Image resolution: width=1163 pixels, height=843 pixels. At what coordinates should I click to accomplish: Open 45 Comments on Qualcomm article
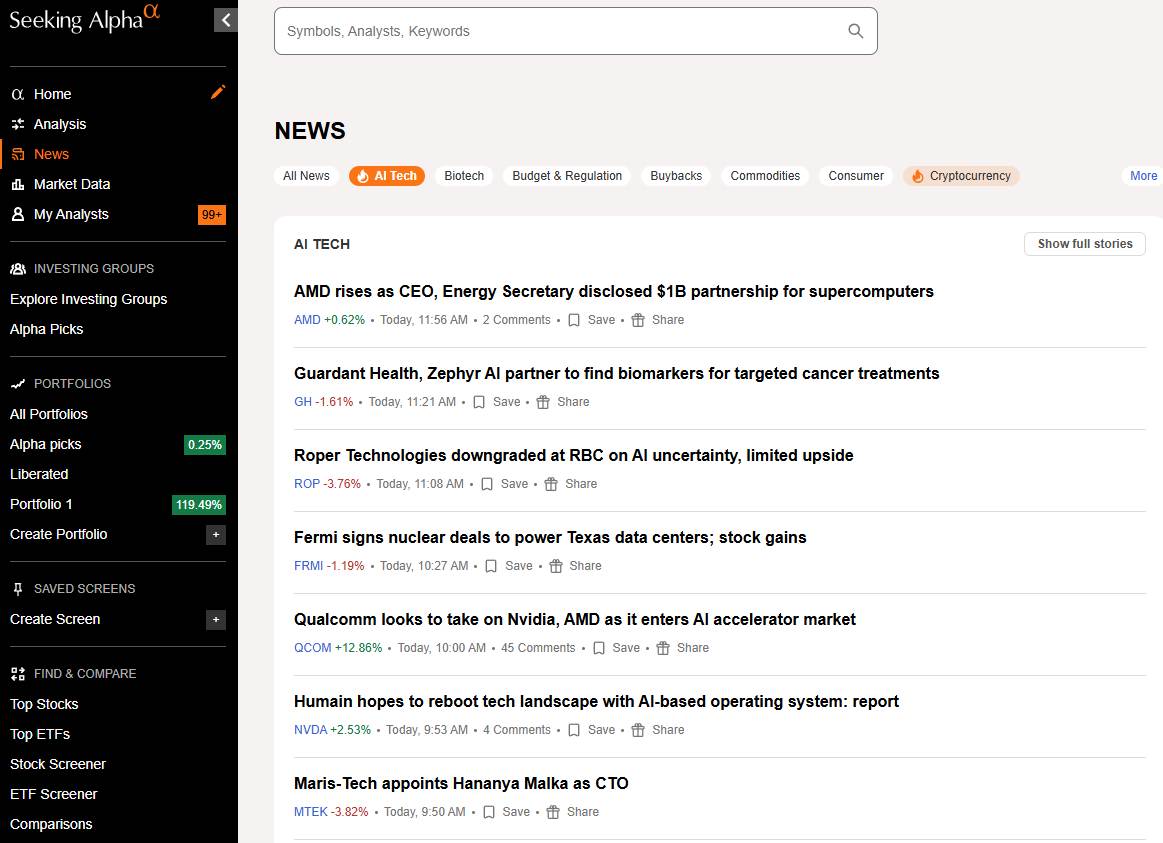(538, 648)
